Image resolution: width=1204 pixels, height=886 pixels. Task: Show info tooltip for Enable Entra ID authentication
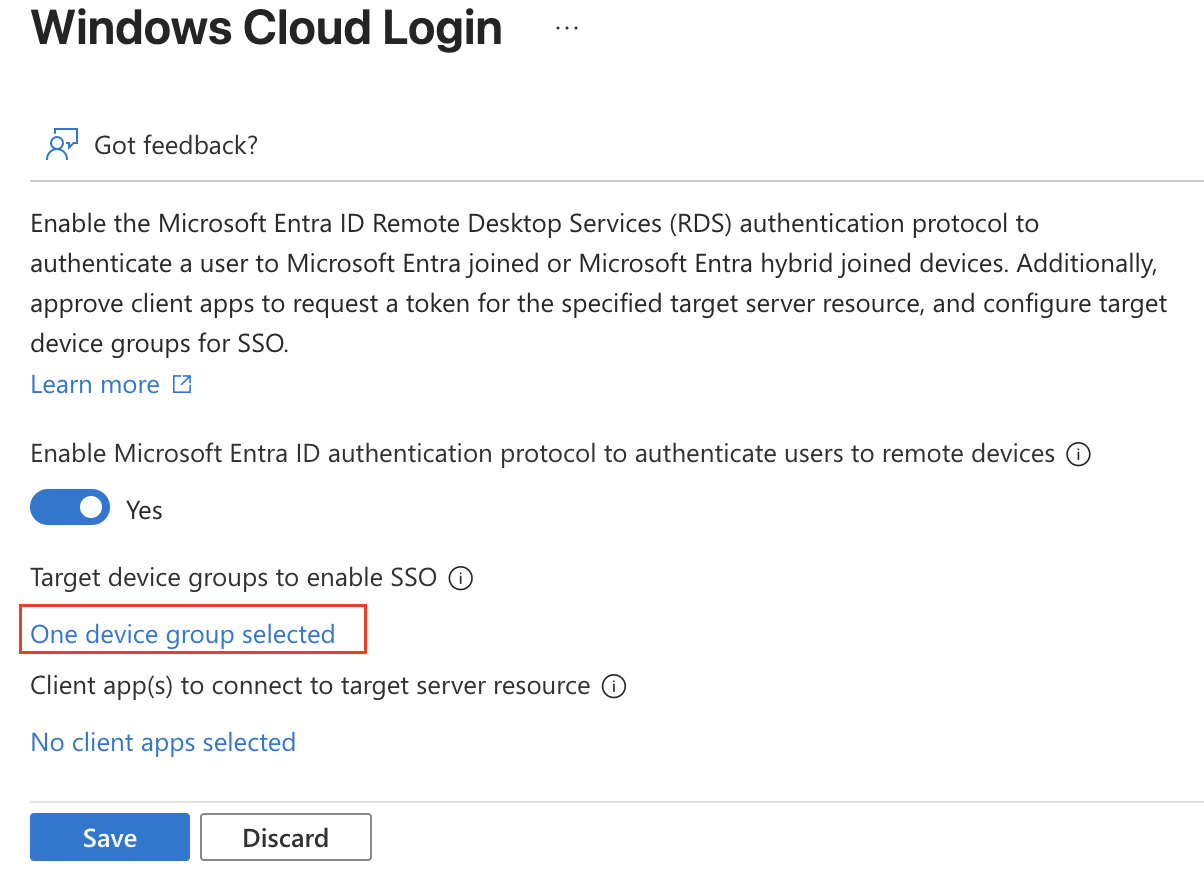pyautogui.click(x=1078, y=454)
